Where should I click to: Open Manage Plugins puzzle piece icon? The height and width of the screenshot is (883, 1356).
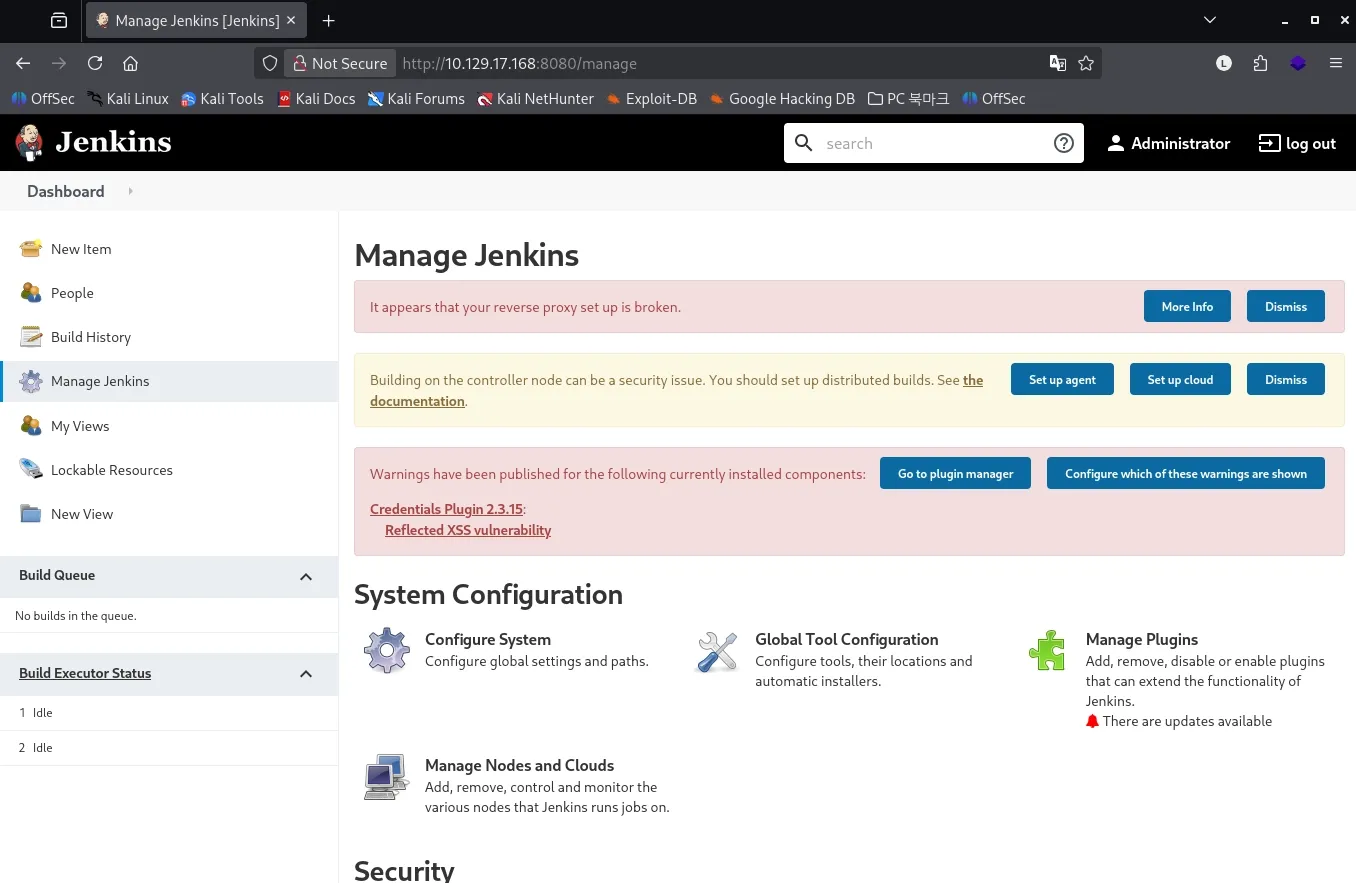1047,650
